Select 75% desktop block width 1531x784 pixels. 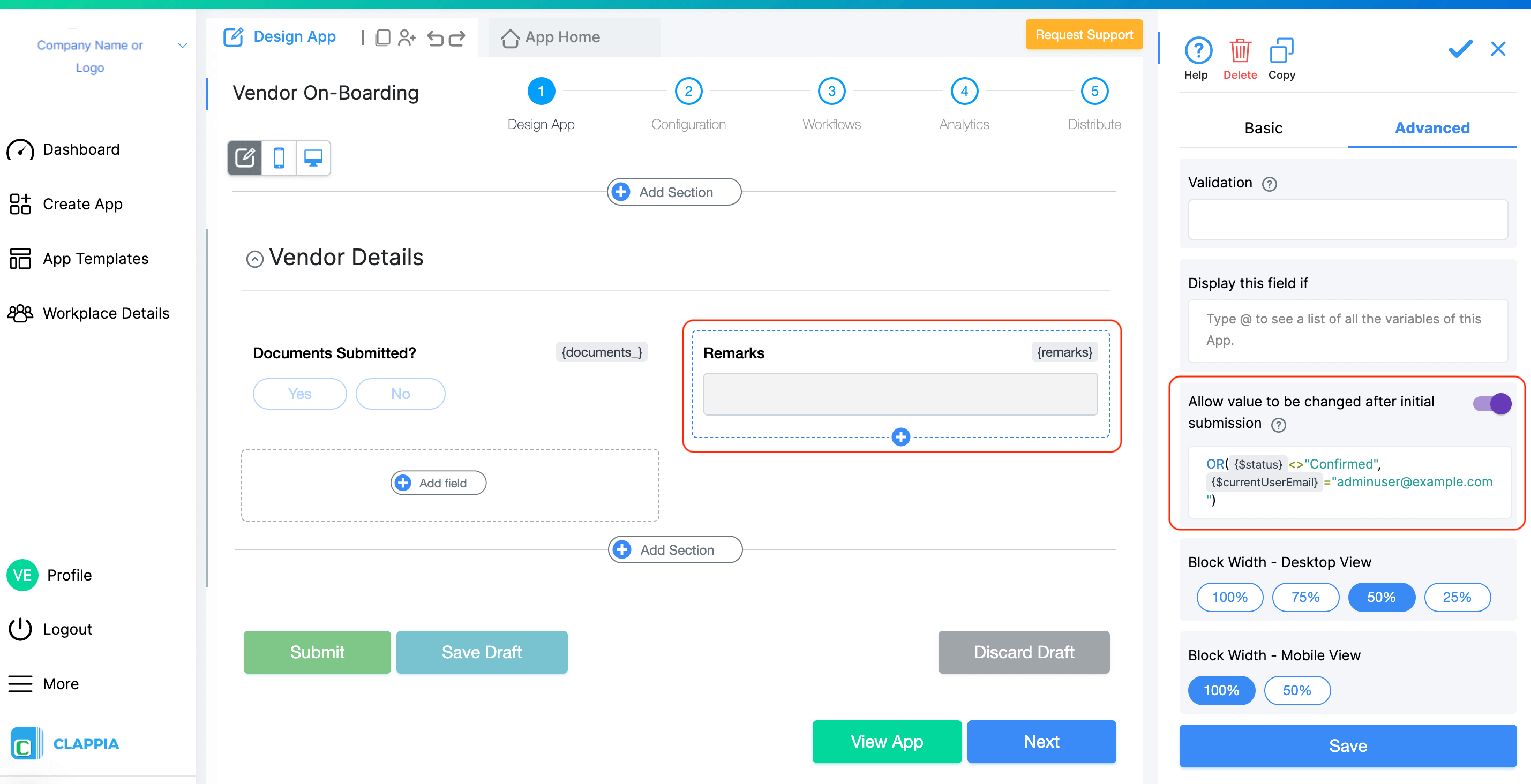(1304, 597)
